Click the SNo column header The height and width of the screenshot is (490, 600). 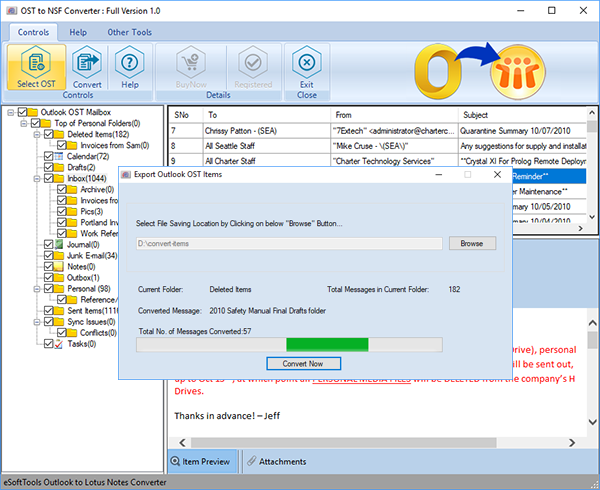click(186, 115)
